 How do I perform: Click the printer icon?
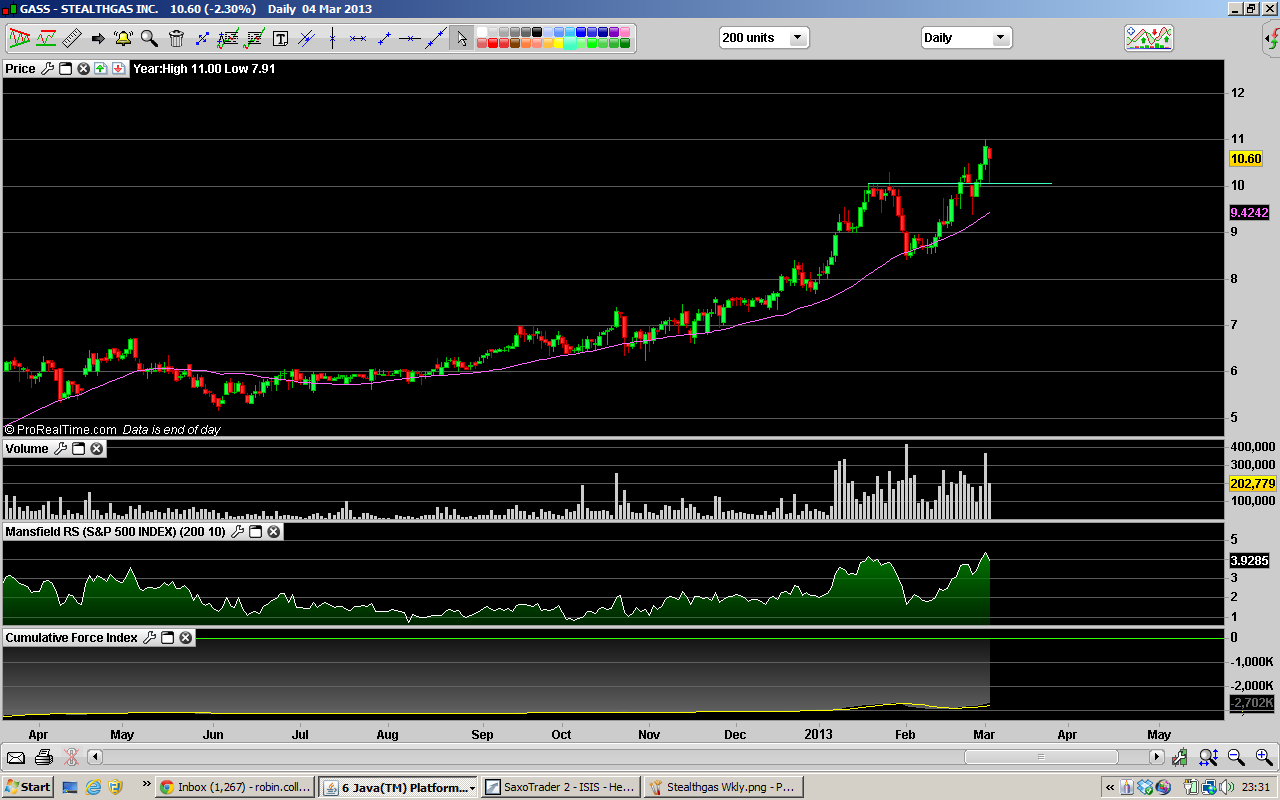coord(43,757)
